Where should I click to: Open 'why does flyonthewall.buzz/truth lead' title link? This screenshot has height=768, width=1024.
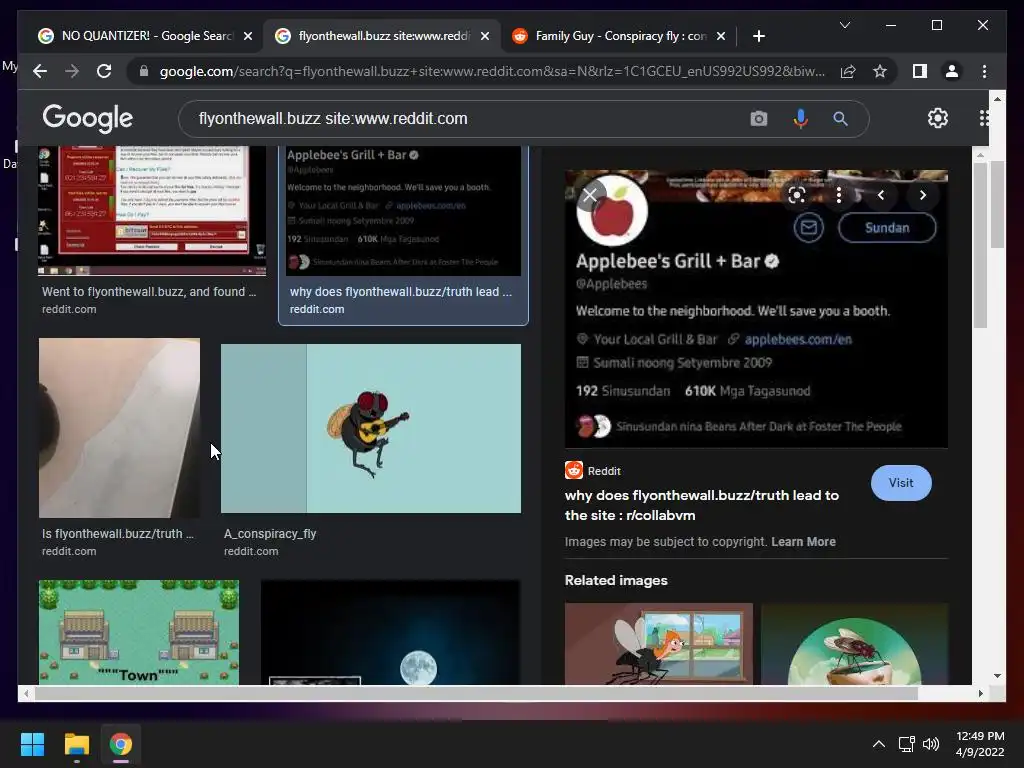(x=701, y=505)
